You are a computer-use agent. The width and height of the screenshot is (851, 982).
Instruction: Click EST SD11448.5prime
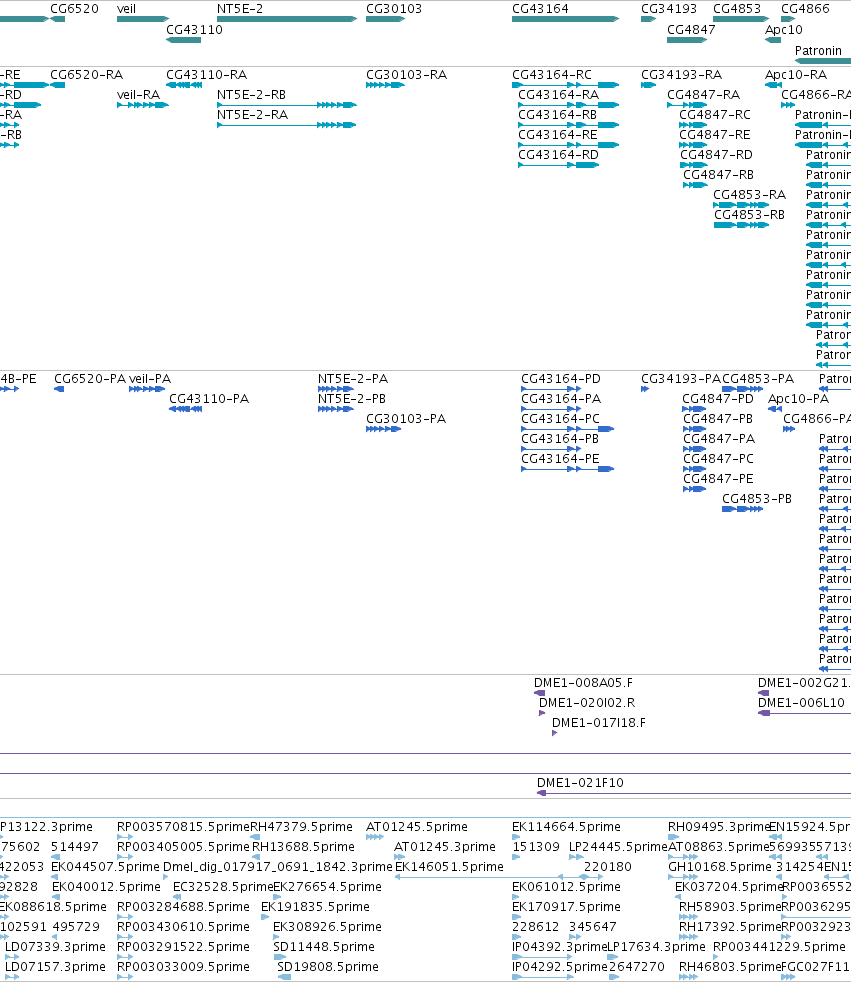point(324,948)
